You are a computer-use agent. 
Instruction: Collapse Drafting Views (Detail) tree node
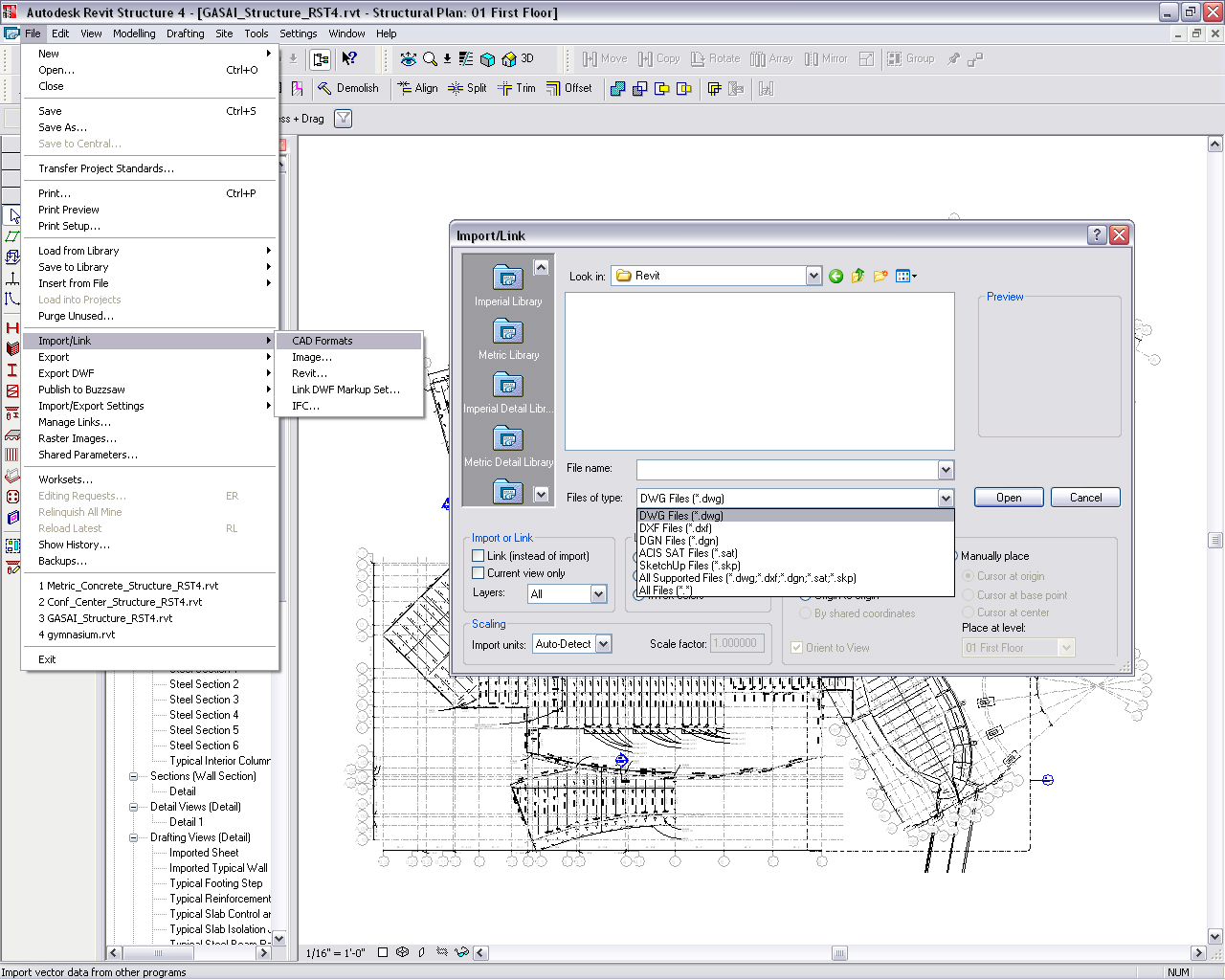tap(134, 837)
